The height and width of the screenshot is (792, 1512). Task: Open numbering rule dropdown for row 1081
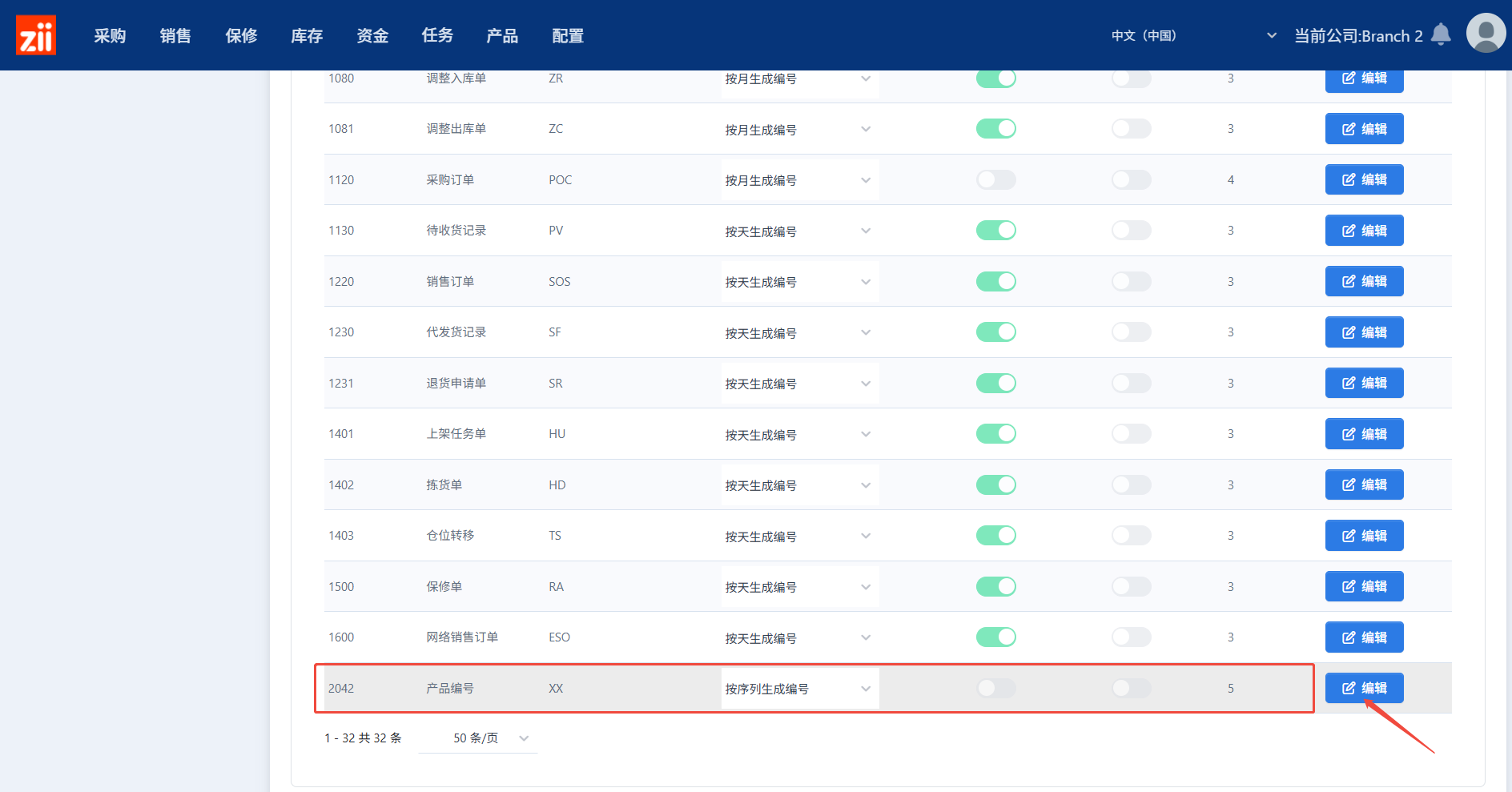click(800, 130)
